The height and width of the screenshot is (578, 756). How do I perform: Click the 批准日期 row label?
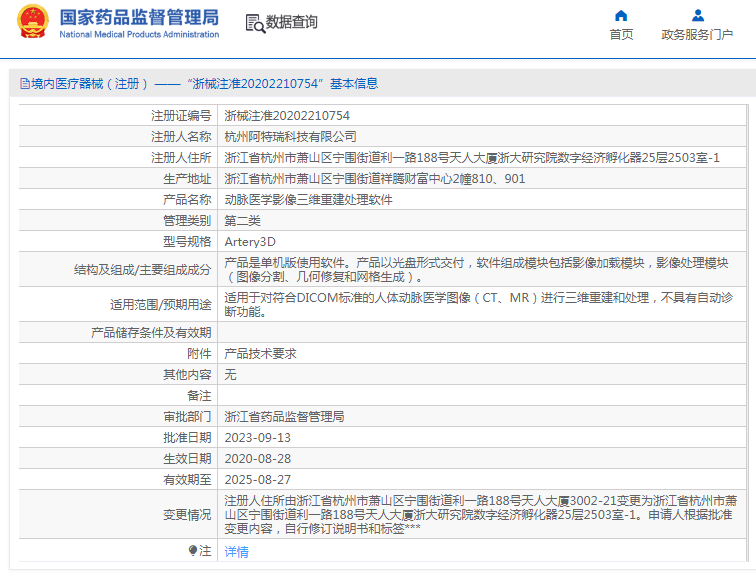click(x=187, y=438)
